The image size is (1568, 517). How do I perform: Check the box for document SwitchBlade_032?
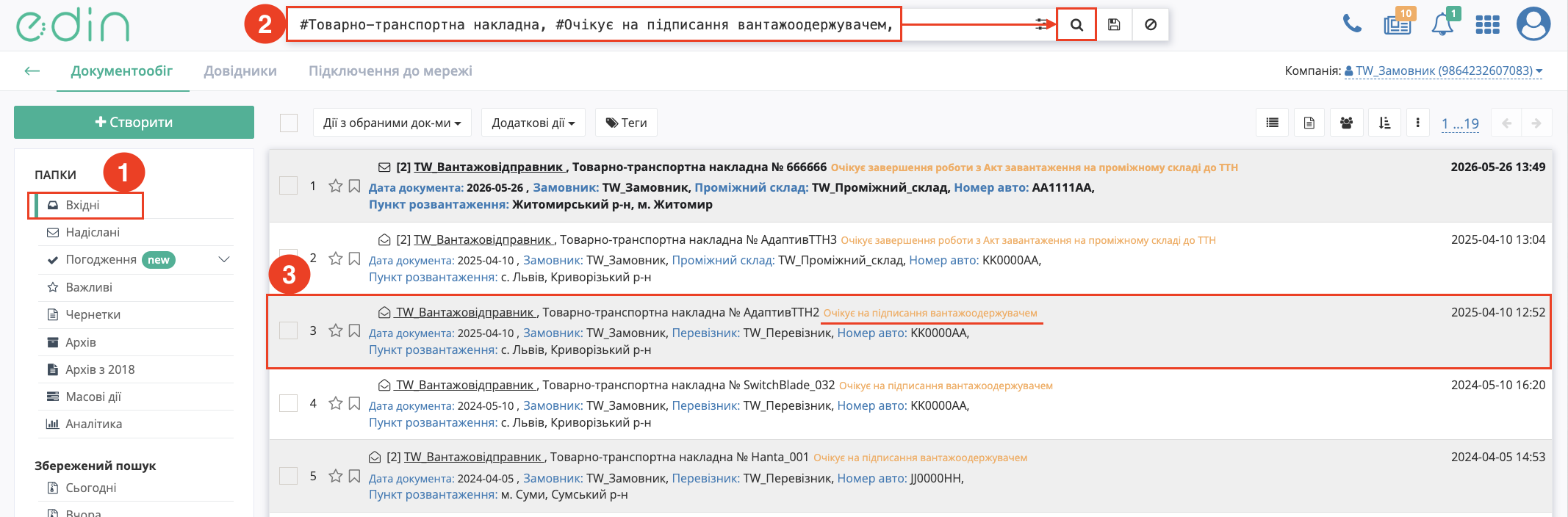pos(289,403)
